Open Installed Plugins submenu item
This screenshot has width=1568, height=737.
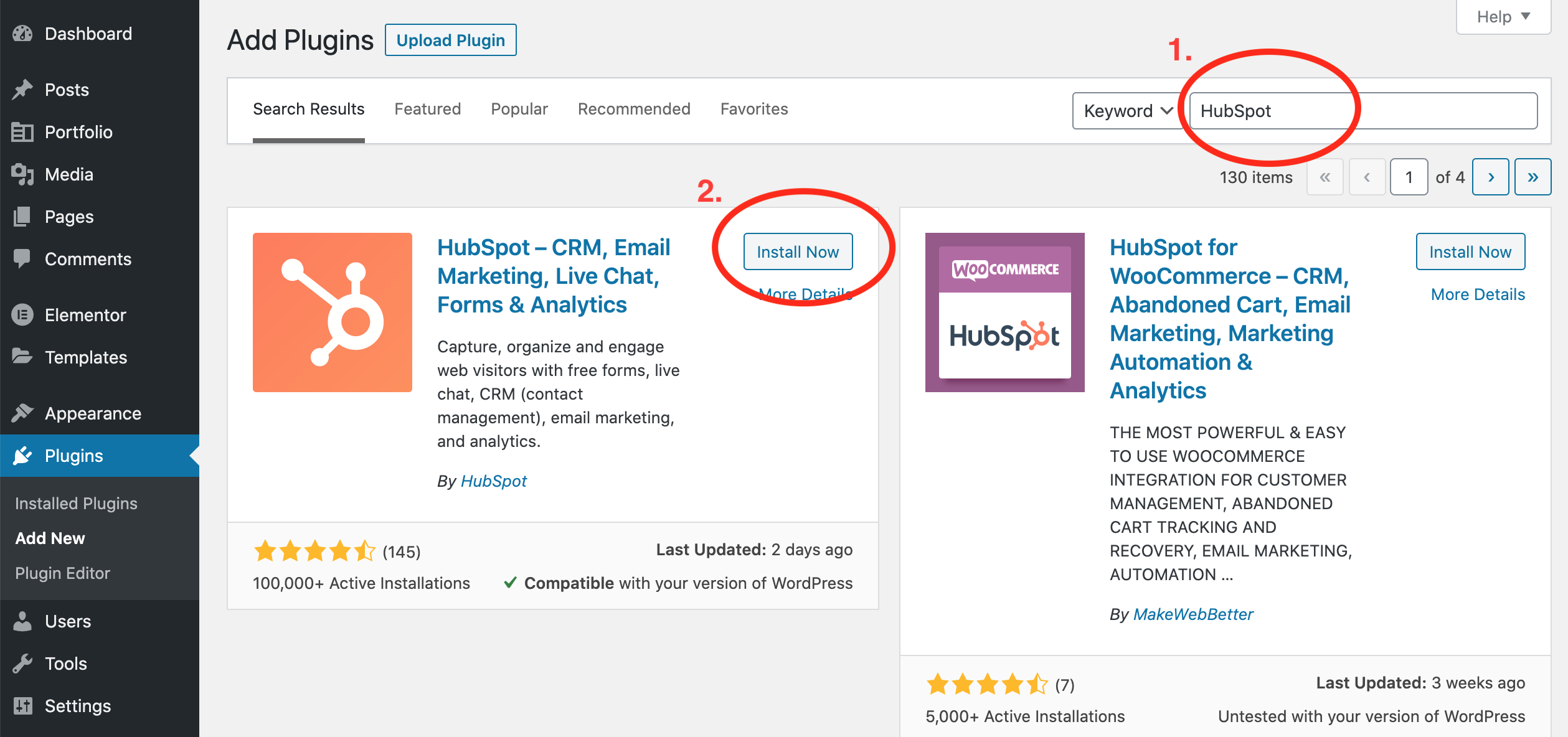click(76, 503)
